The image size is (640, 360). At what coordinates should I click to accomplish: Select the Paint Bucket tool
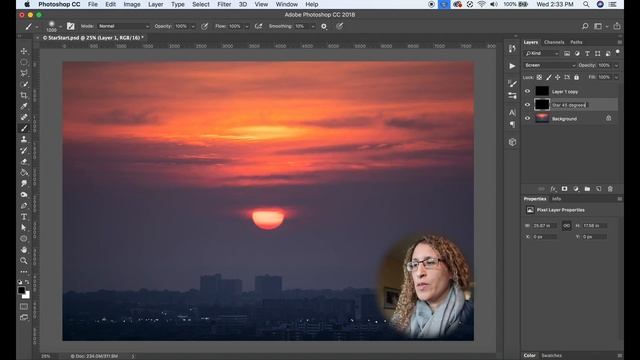[x=24, y=173]
